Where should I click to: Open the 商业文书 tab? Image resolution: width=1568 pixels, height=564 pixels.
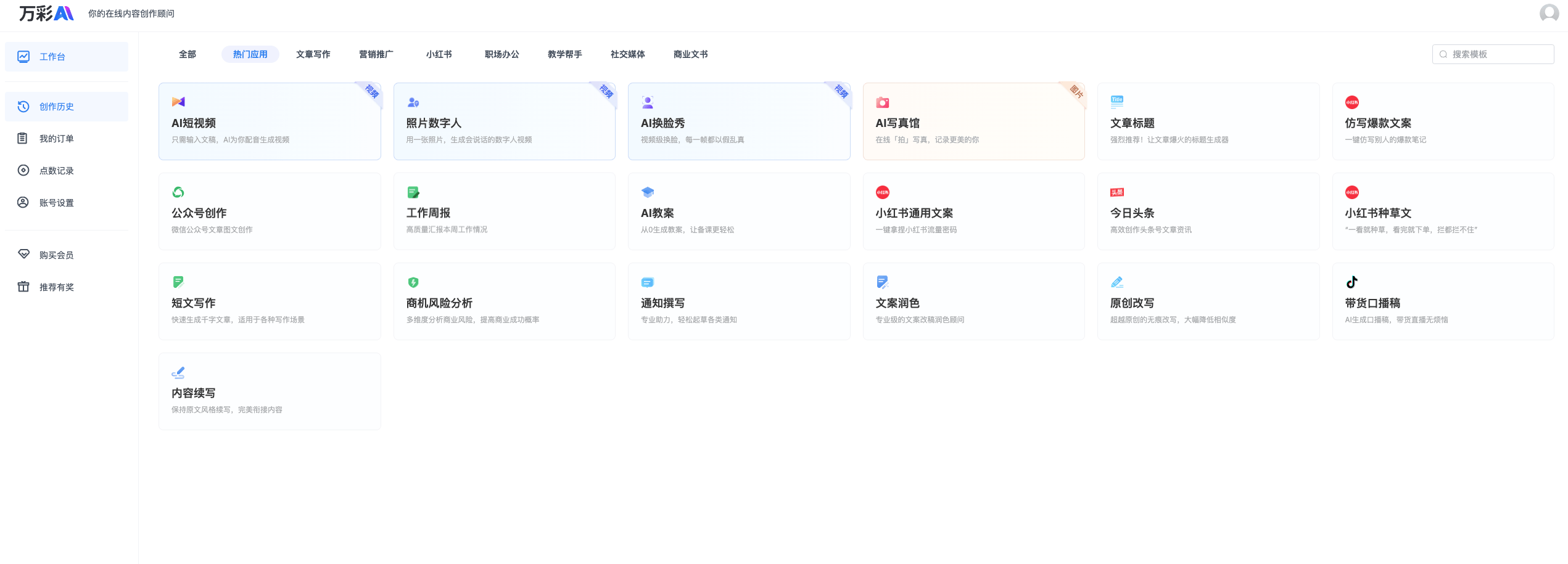[x=691, y=54]
